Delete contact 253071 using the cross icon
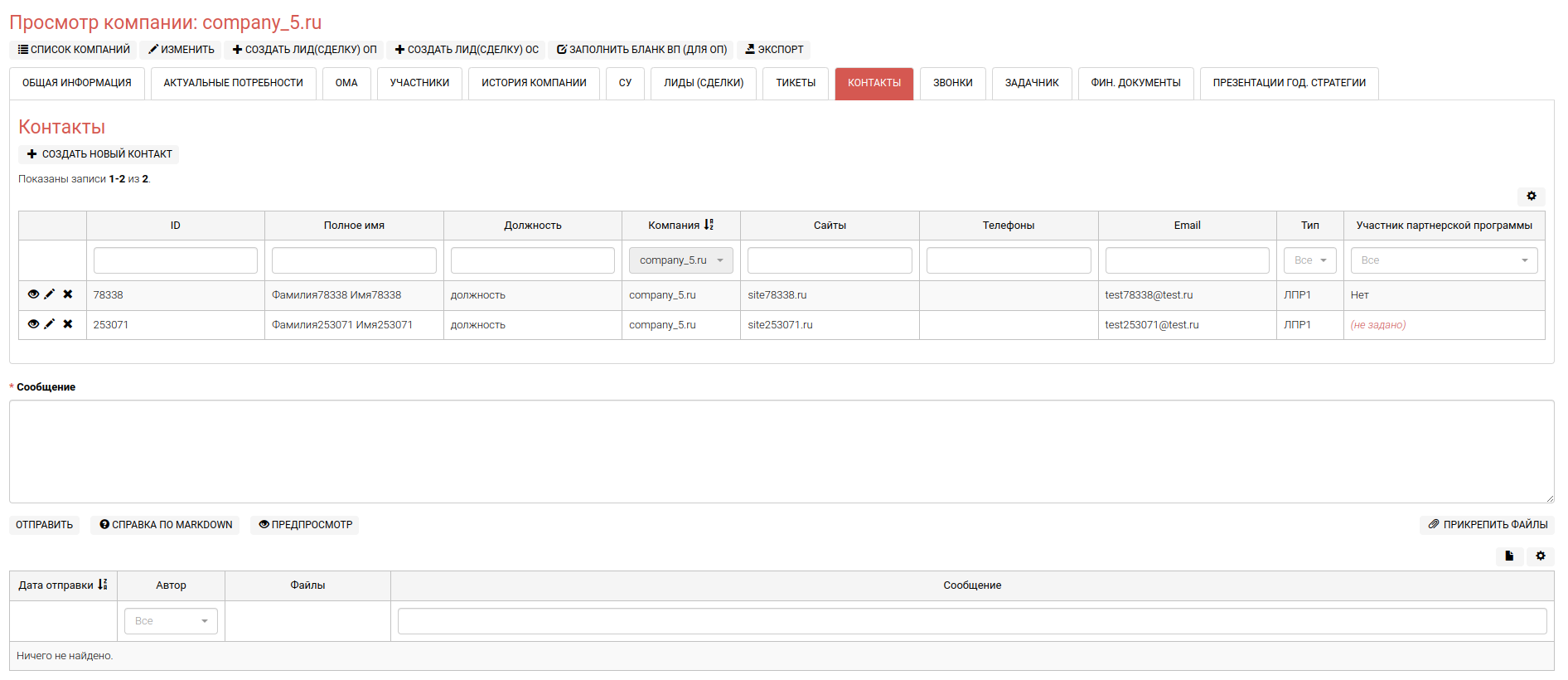Image resolution: width=1568 pixels, height=680 pixels. [68, 324]
